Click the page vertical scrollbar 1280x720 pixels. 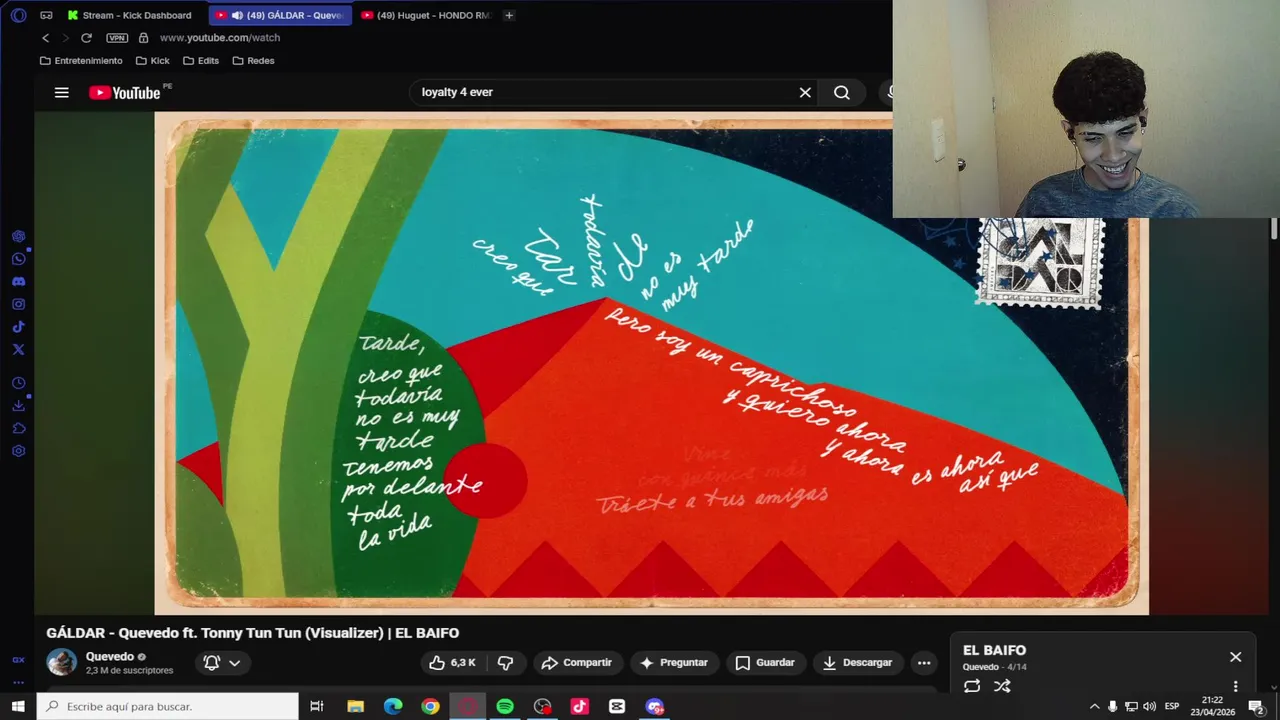click(1274, 228)
